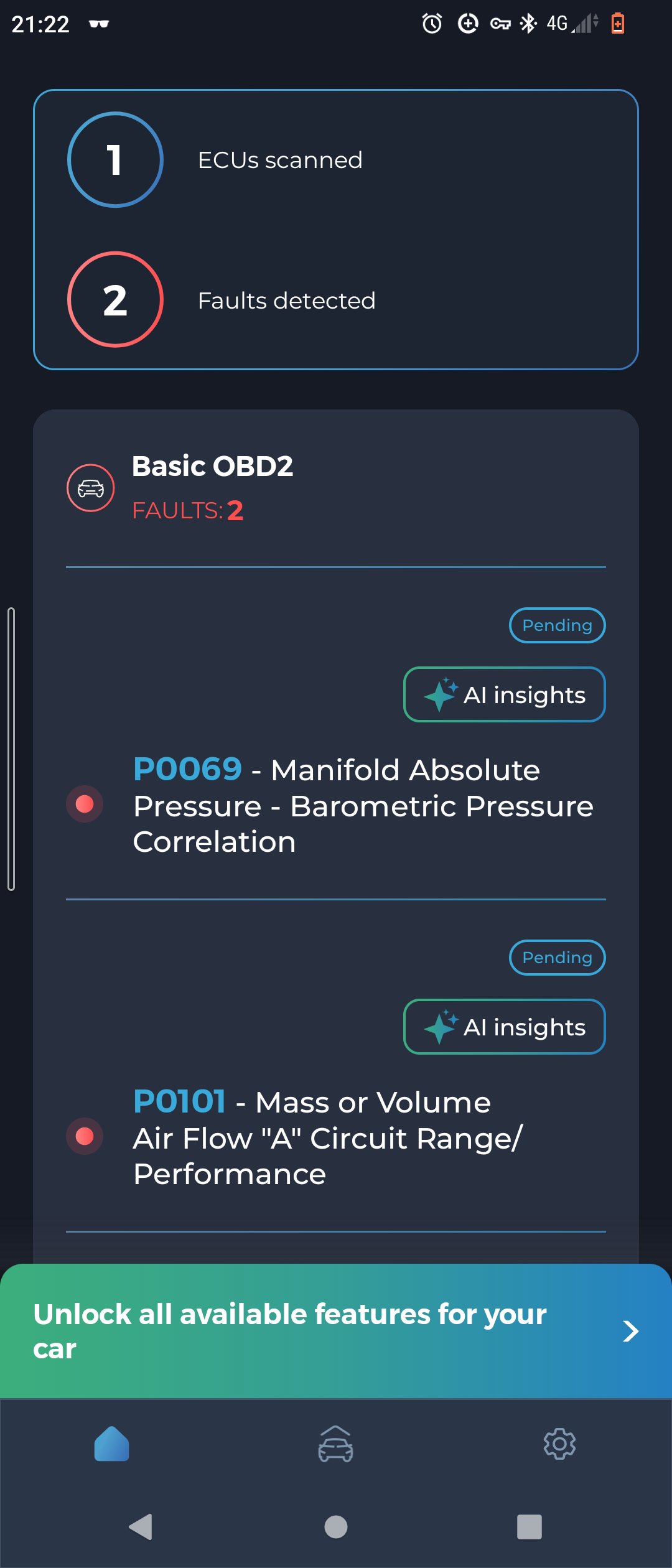Click the vertical scrollbar handle
This screenshot has width=672, height=1568.
coord(11,749)
